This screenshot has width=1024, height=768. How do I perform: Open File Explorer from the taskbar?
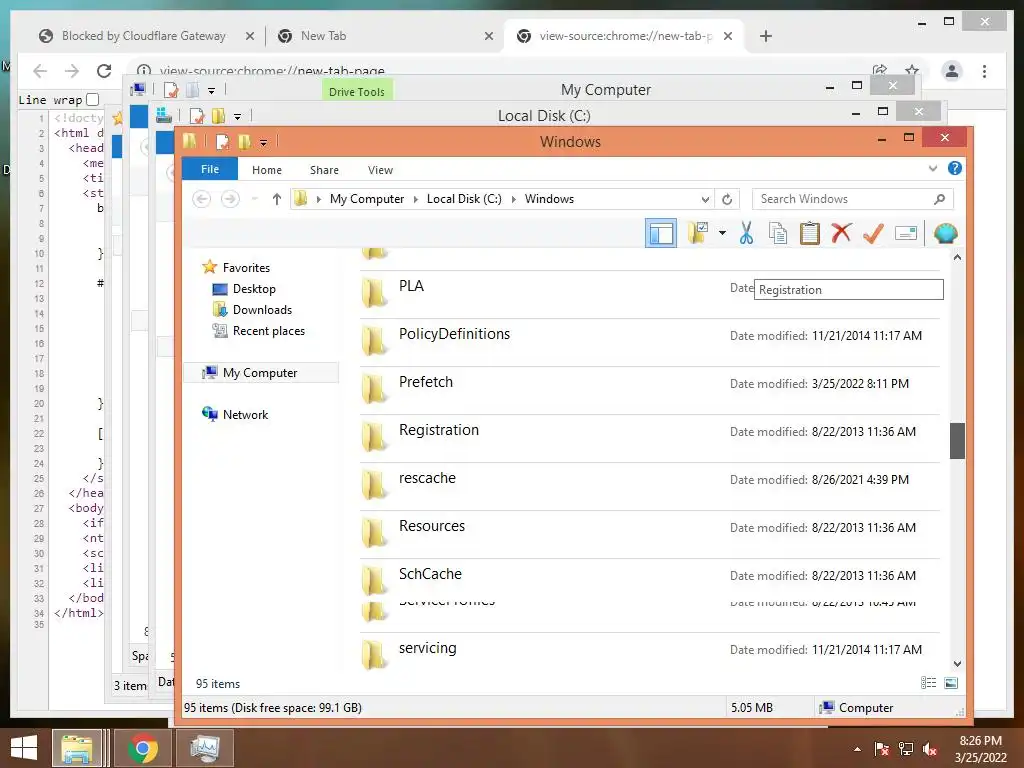pyautogui.click(x=77, y=748)
